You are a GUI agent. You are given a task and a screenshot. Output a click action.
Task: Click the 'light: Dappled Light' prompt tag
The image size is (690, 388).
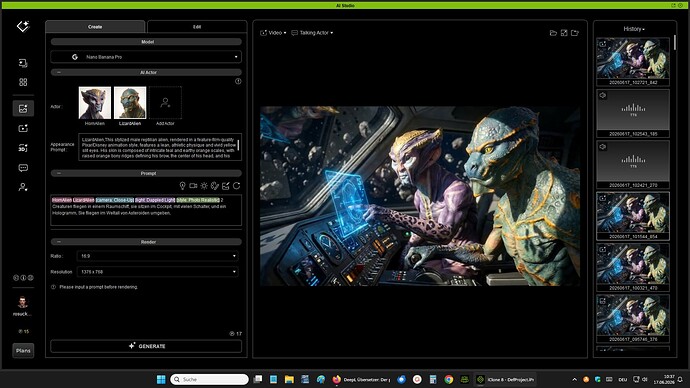click(x=155, y=200)
